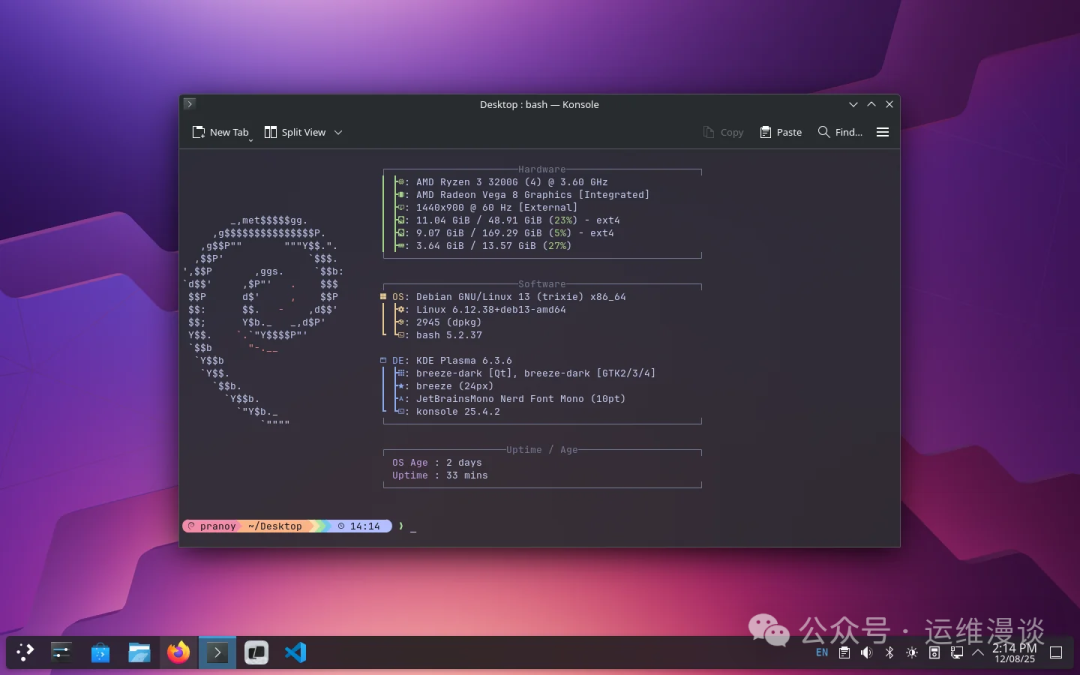Click the Konsole window menu icon in title bar
Viewport: 1080px width, 675px height.
(190, 104)
